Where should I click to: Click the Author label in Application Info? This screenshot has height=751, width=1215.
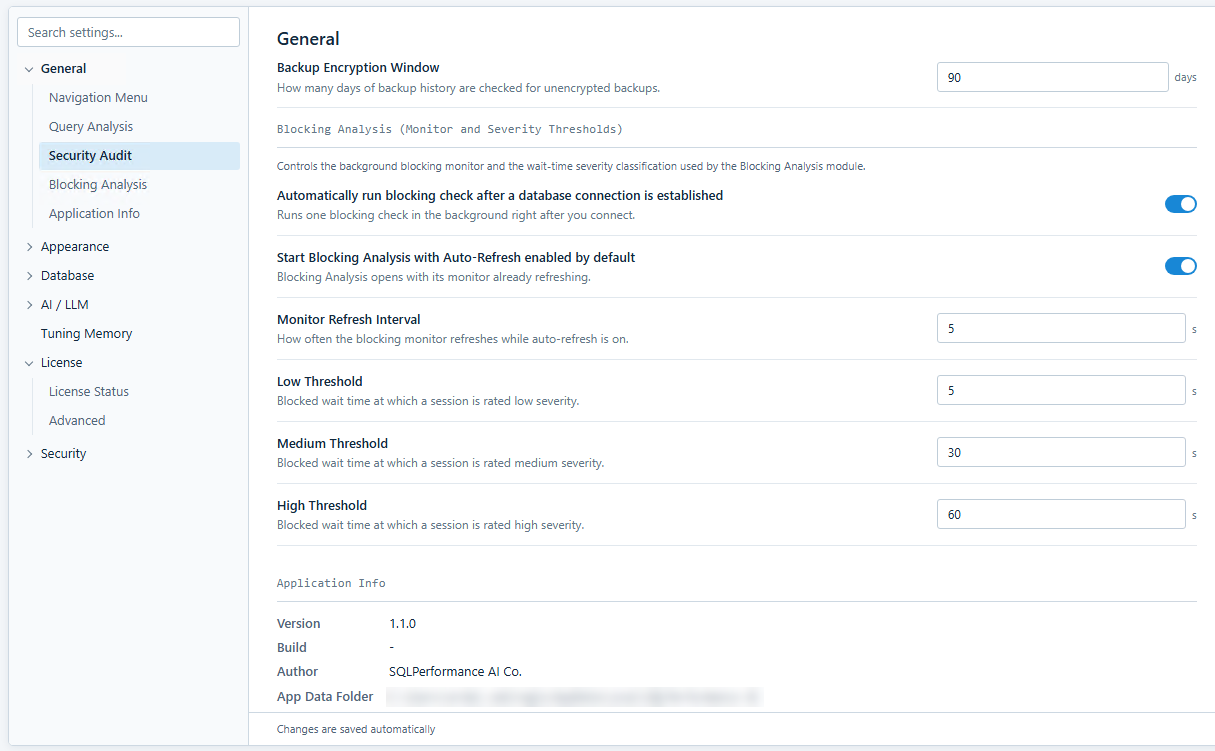click(x=298, y=672)
